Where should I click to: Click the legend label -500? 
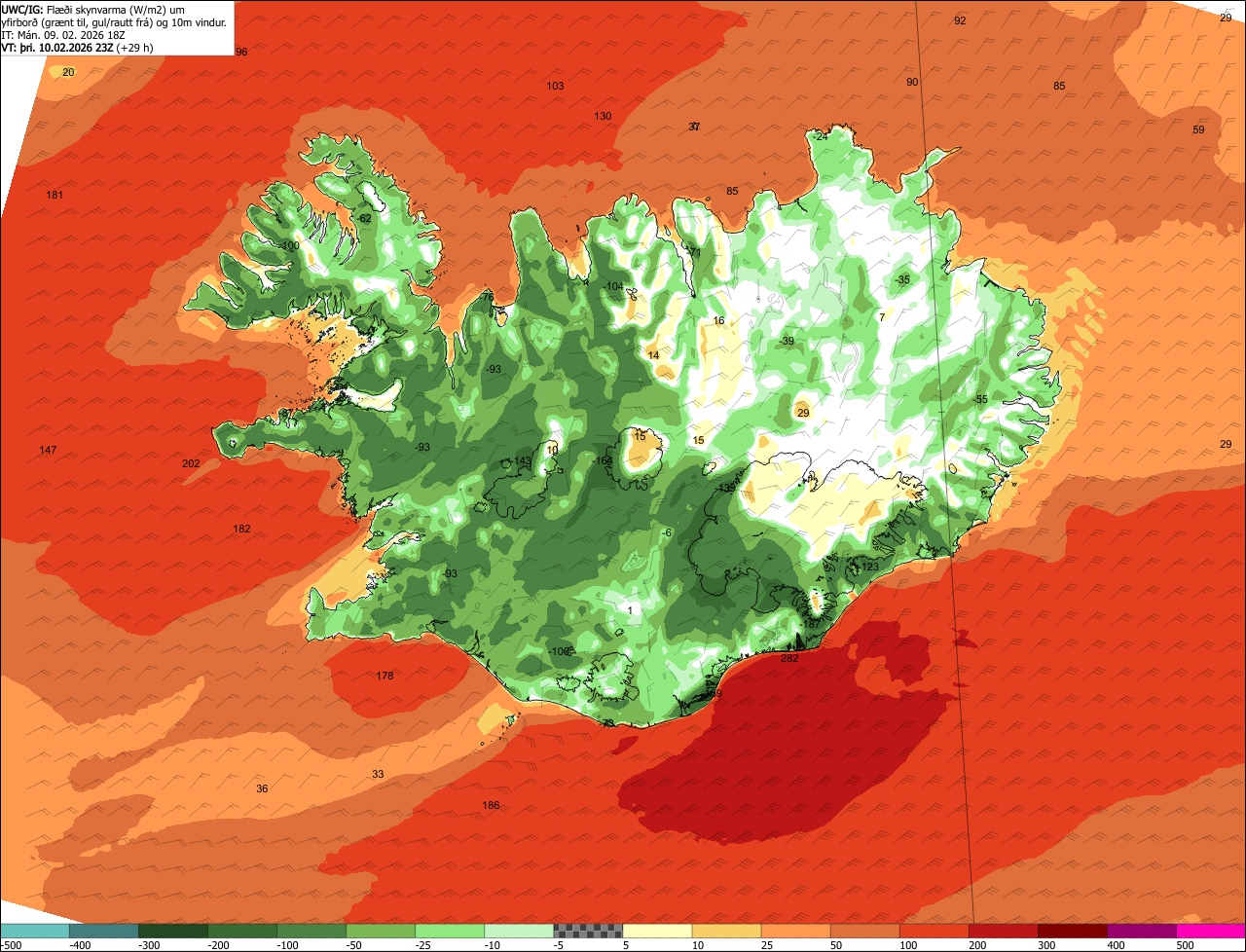tap(9, 945)
